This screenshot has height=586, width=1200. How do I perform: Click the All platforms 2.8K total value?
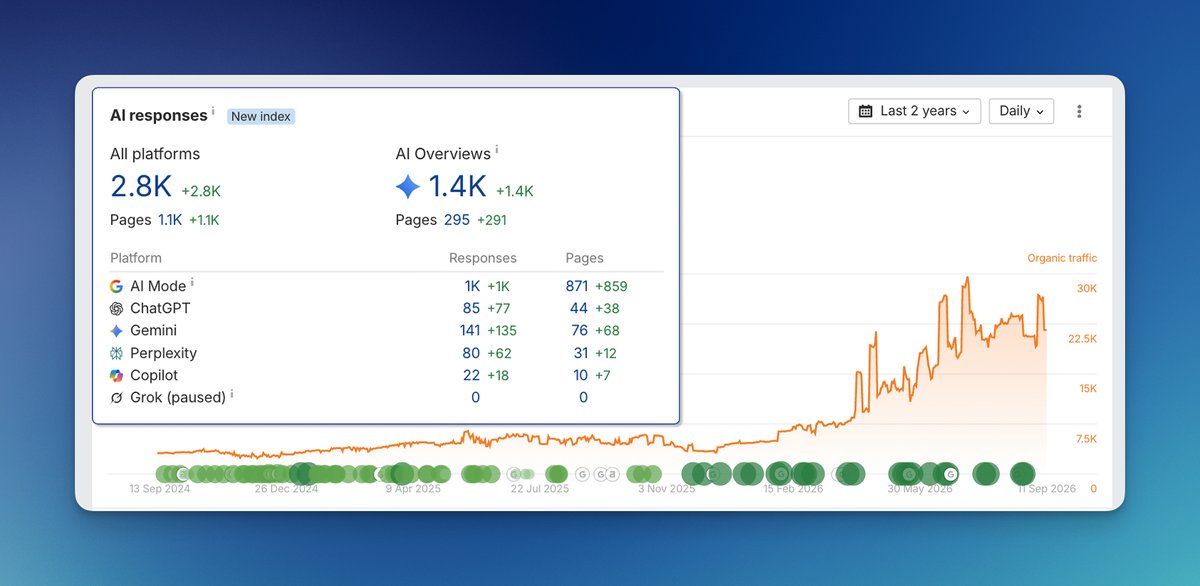(x=141, y=187)
